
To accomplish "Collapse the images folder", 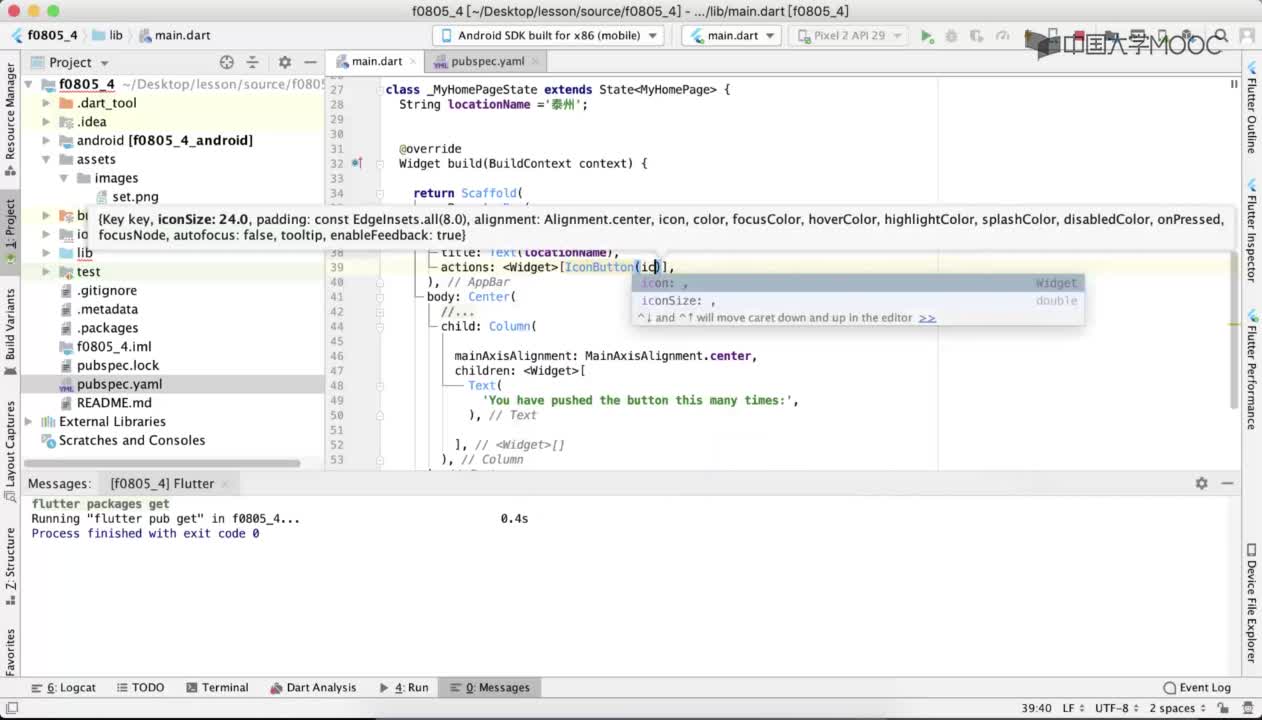I will (65, 178).
